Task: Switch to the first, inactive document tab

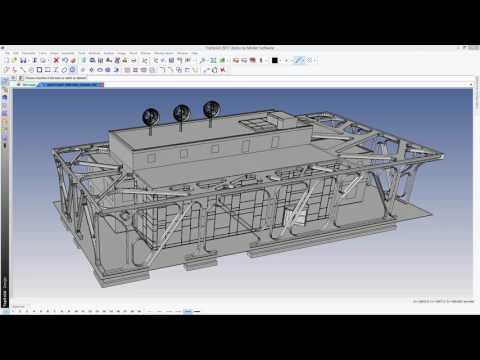Action: tap(27, 85)
